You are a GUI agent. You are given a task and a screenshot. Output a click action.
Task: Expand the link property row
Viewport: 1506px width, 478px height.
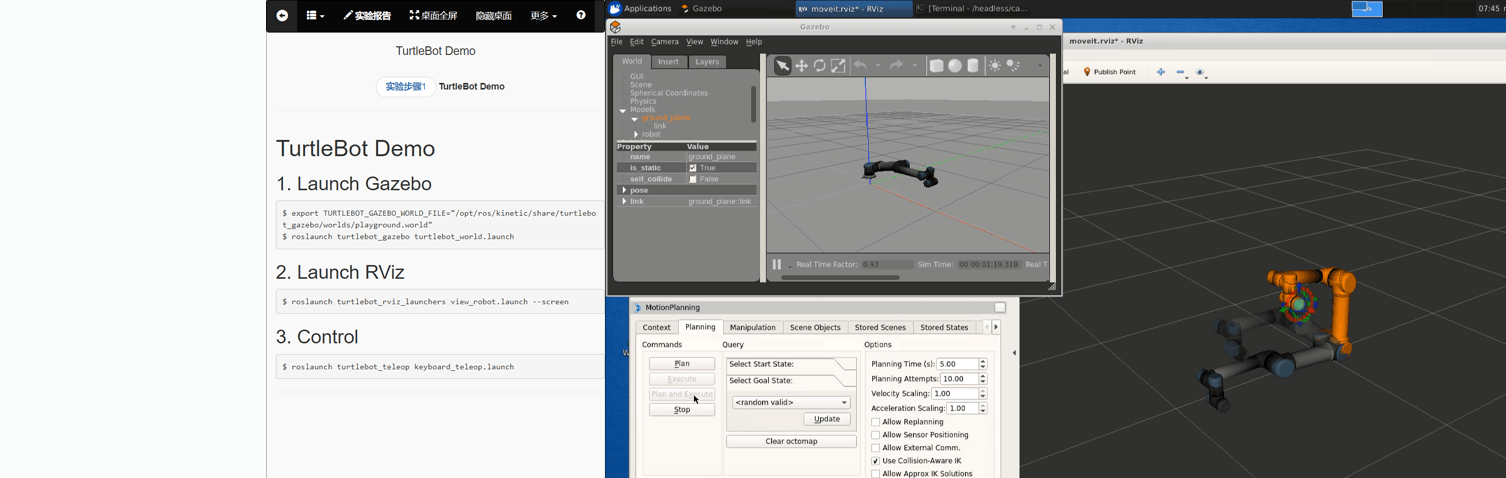coord(624,201)
